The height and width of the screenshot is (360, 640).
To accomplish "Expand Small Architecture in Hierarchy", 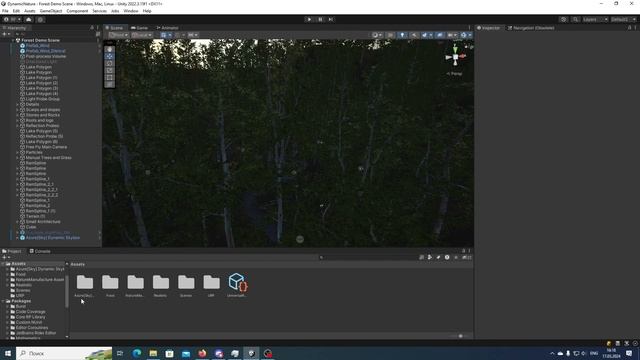I will click(18, 222).
